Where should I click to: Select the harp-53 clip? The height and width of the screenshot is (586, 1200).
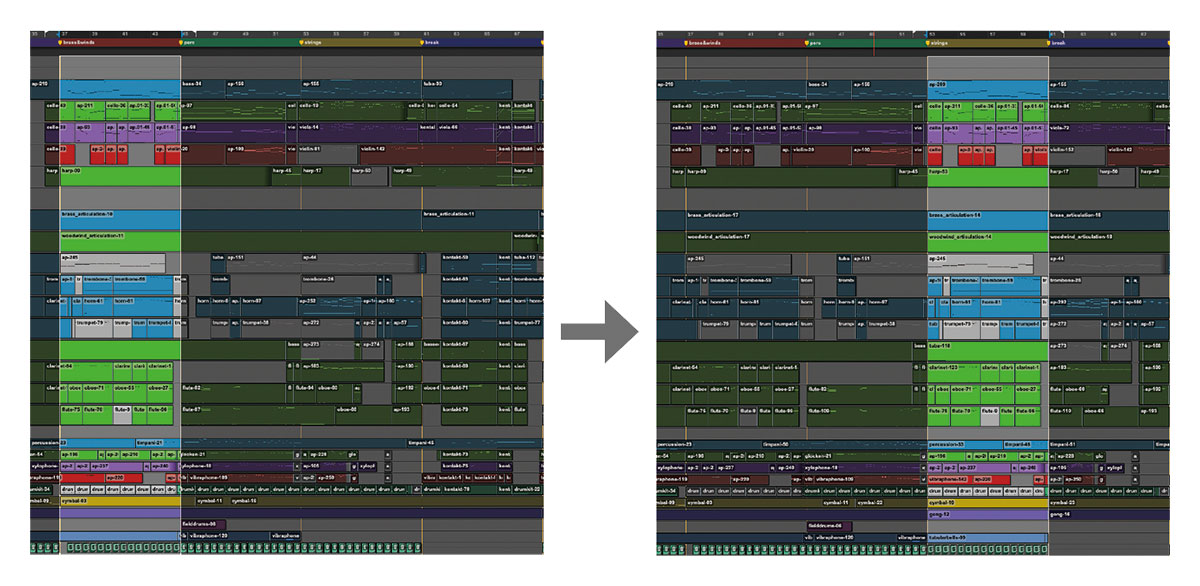pos(987,177)
